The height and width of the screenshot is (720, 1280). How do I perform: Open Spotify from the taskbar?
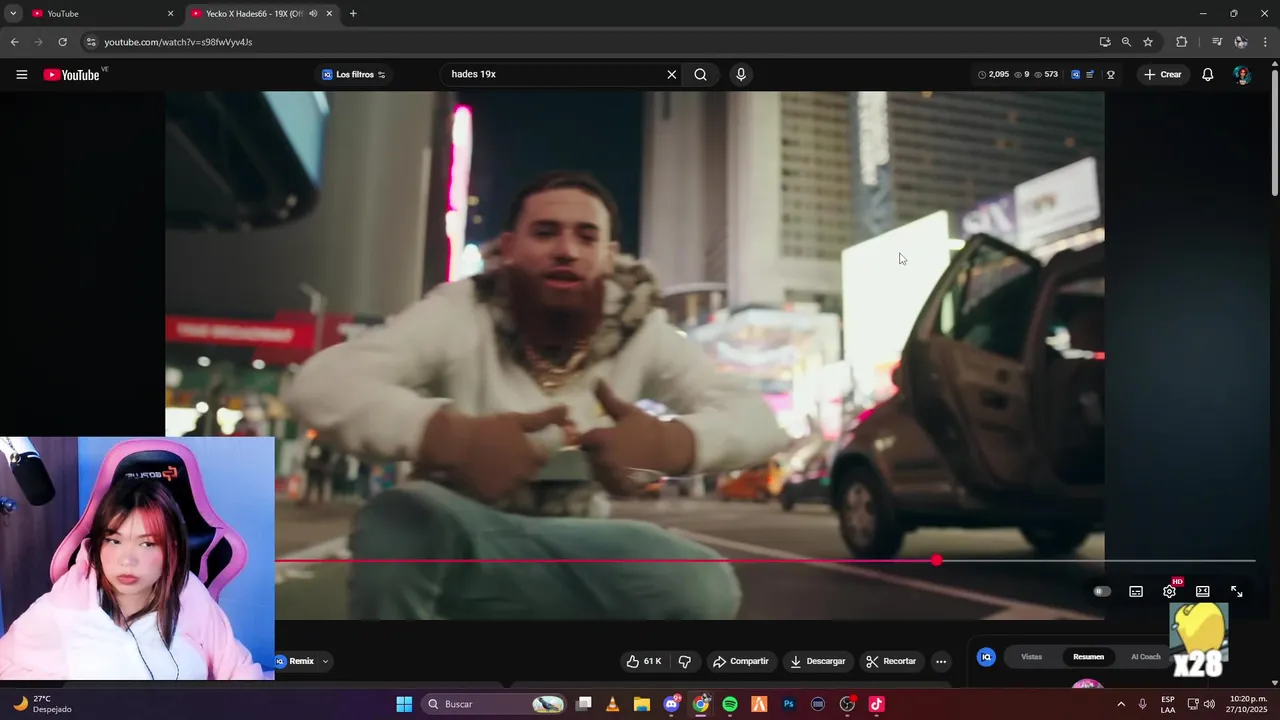tap(730, 704)
